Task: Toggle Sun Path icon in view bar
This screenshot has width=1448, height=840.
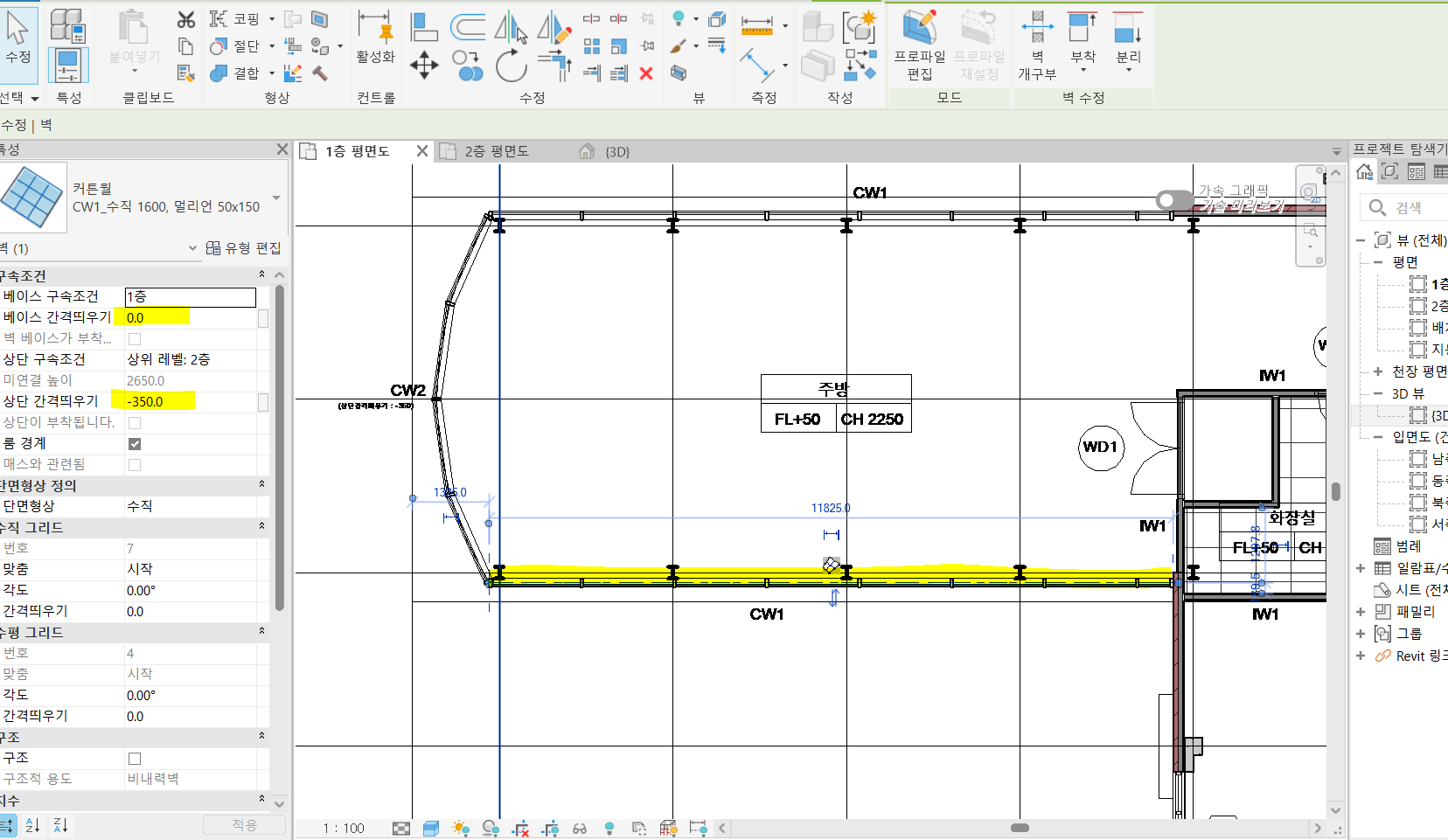Action: coord(461,828)
